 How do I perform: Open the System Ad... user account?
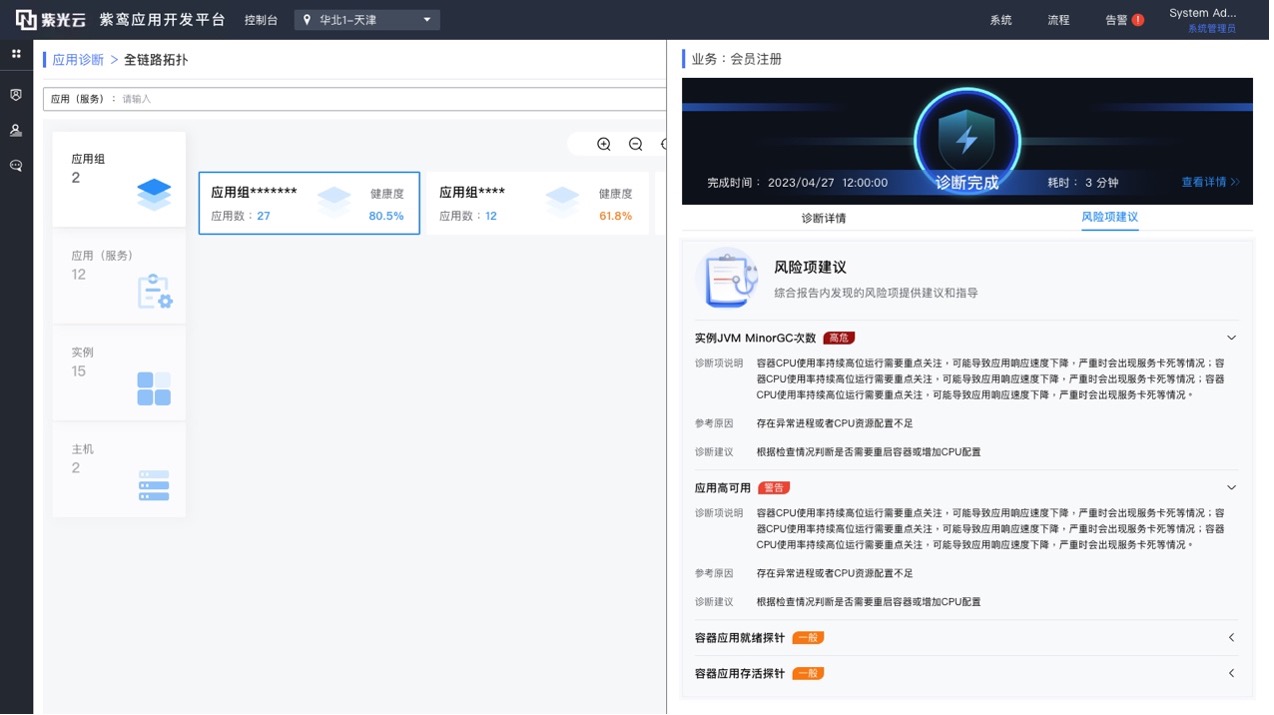(x=1207, y=14)
